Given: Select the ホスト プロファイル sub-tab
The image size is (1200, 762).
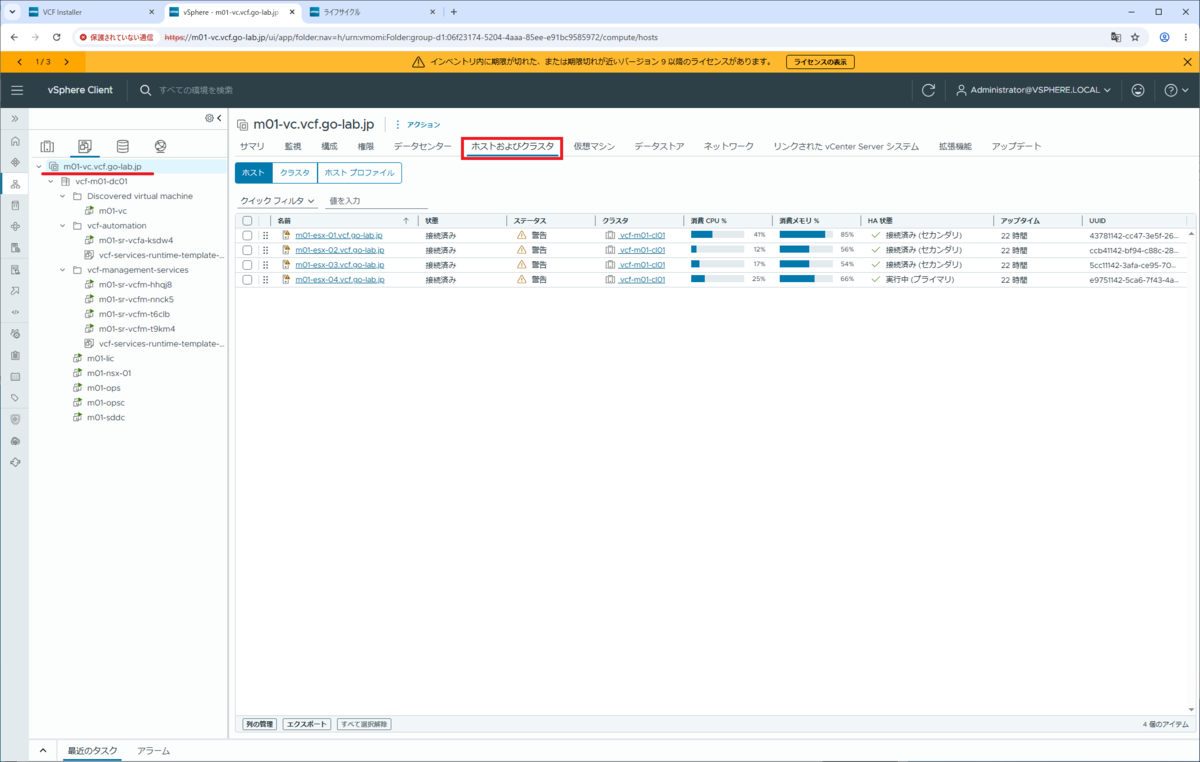Looking at the screenshot, I should coord(359,173).
